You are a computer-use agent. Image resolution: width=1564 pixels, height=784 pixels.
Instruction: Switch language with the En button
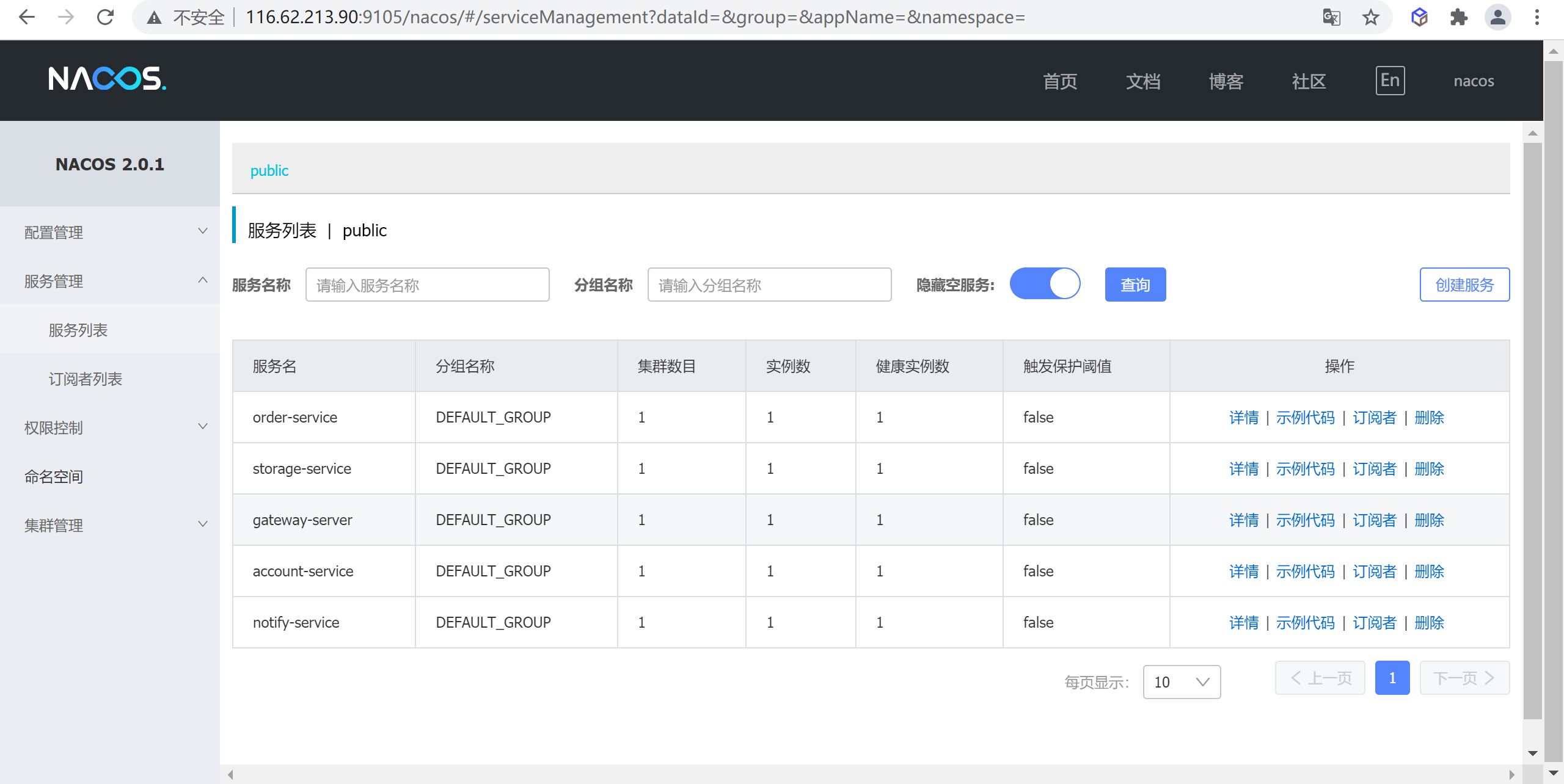1390,81
